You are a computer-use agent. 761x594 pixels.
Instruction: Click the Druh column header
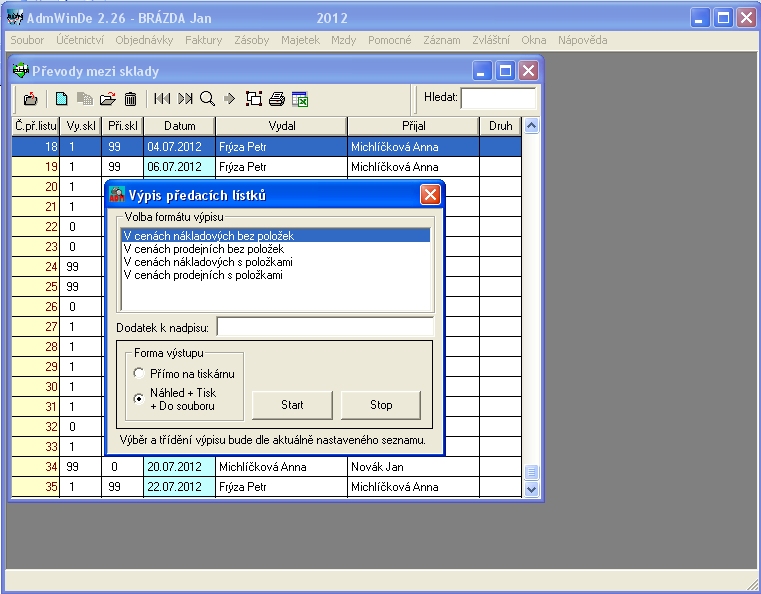click(500, 126)
